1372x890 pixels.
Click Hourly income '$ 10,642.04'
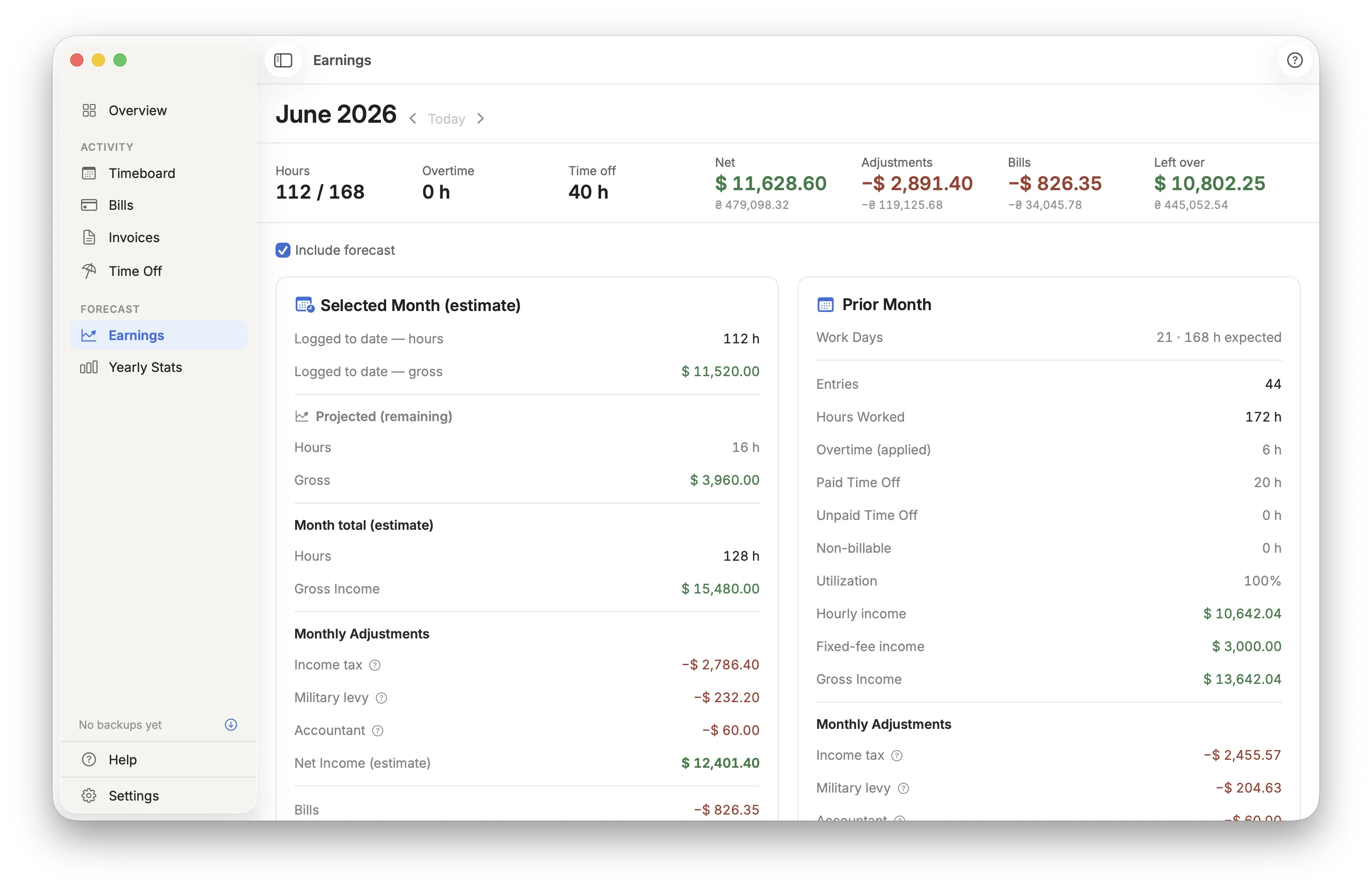coord(1242,613)
